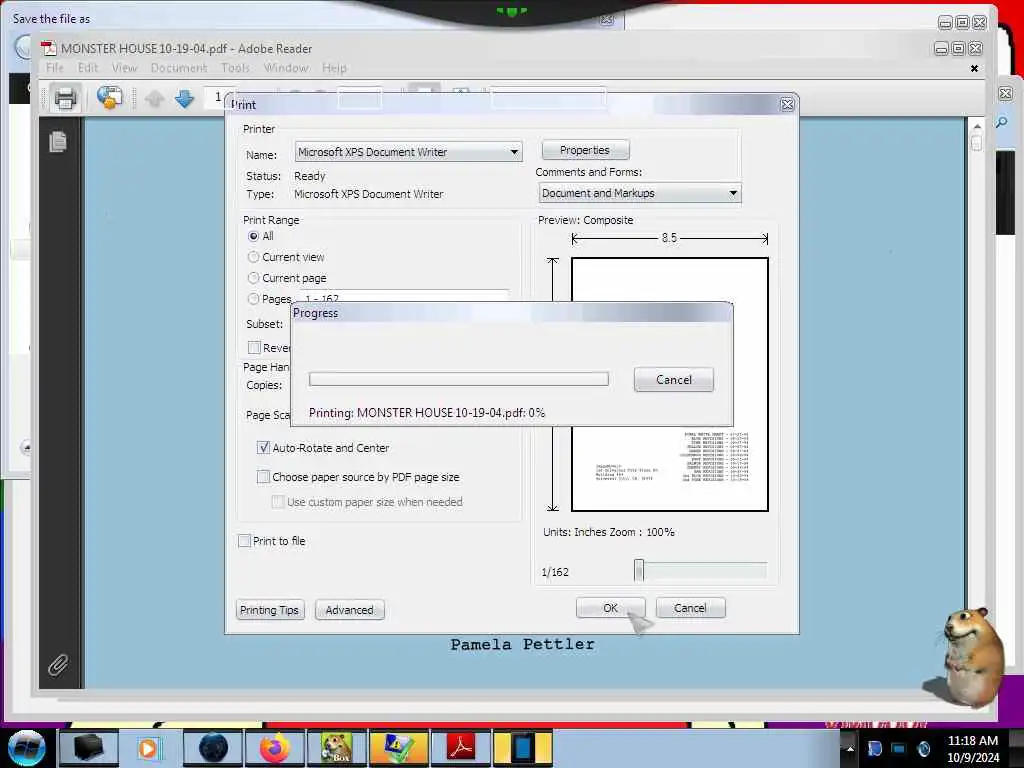Toggle Use custom paper size when needed
The width and height of the screenshot is (1024, 768).
[x=278, y=502]
